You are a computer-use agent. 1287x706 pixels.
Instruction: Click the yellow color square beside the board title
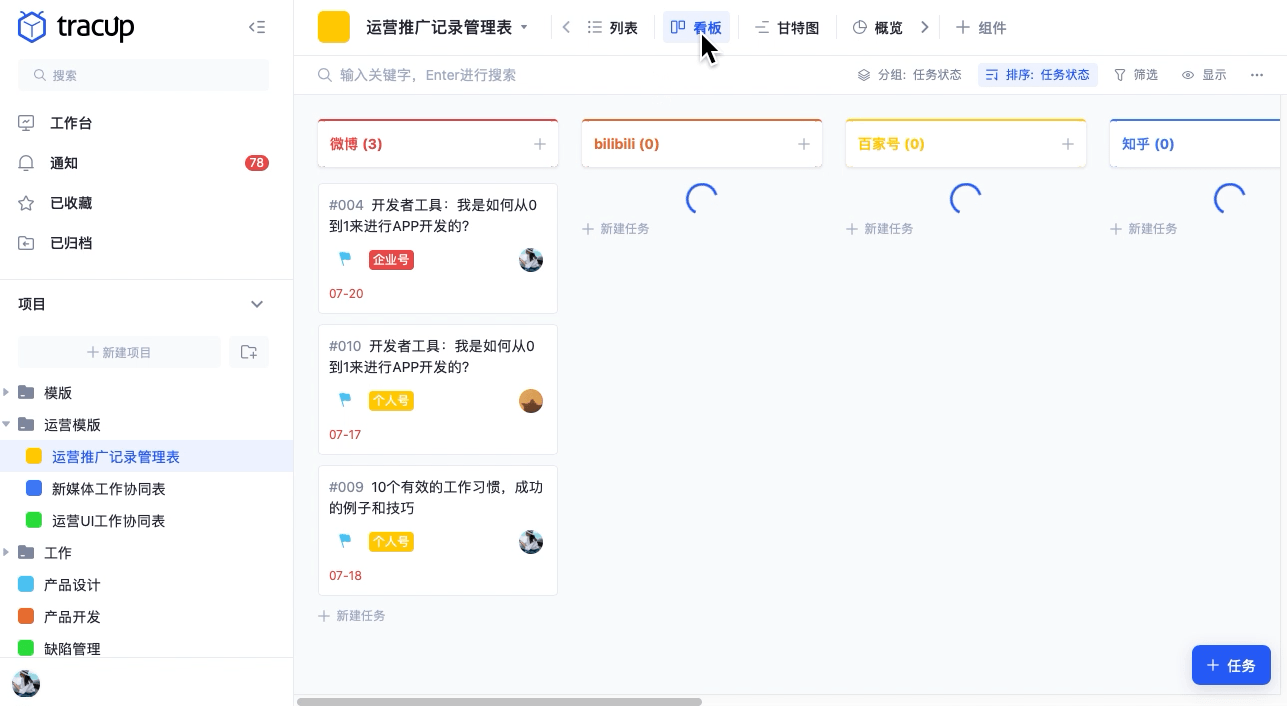click(334, 27)
